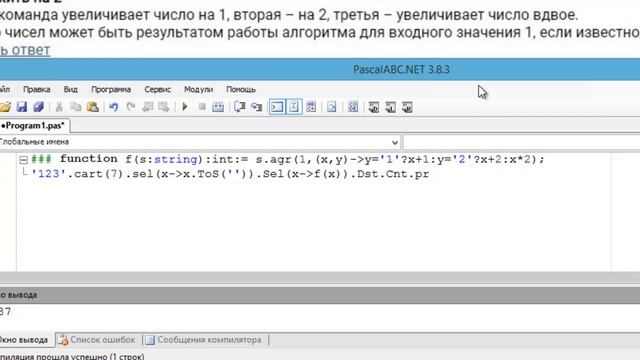Toggle the output window toolbar button
Viewport: 640px width, 360px height.
pyautogui.click(x=277, y=107)
